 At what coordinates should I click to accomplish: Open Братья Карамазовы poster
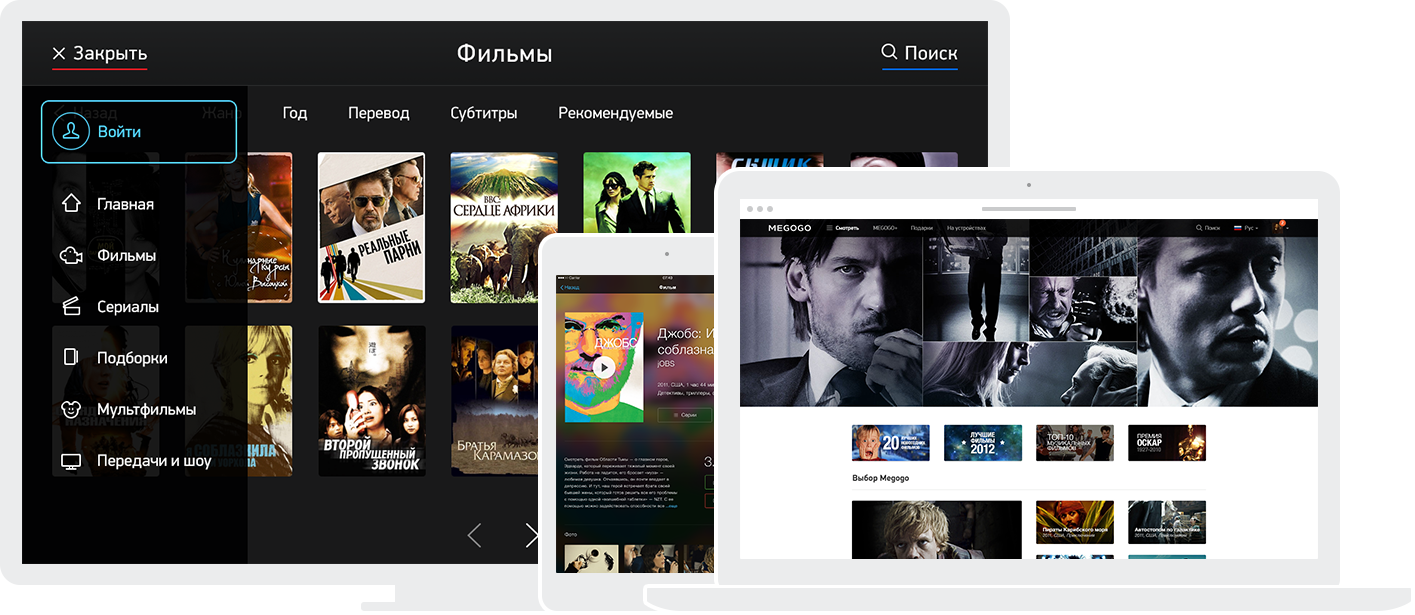(496, 400)
